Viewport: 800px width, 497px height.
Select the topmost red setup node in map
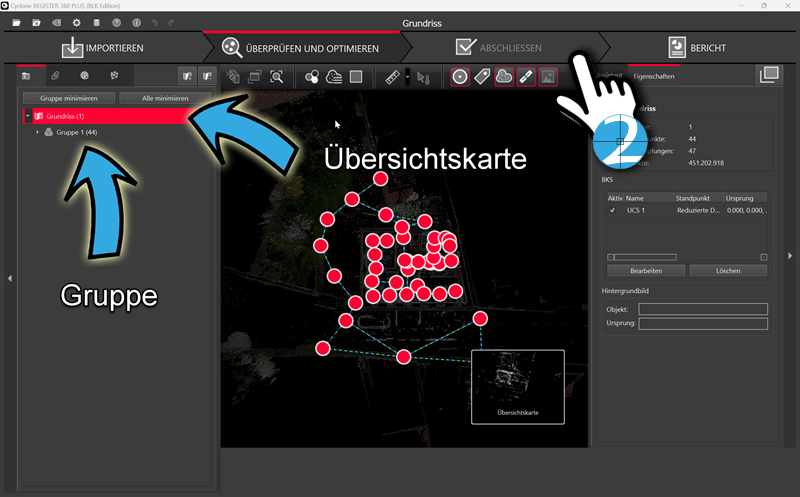point(380,179)
